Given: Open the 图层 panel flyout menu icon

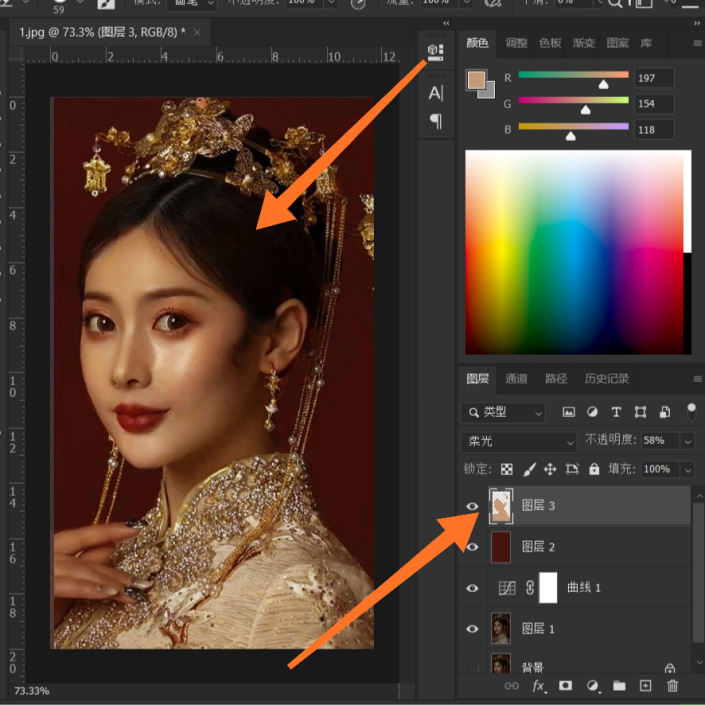Looking at the screenshot, I should pos(697,379).
